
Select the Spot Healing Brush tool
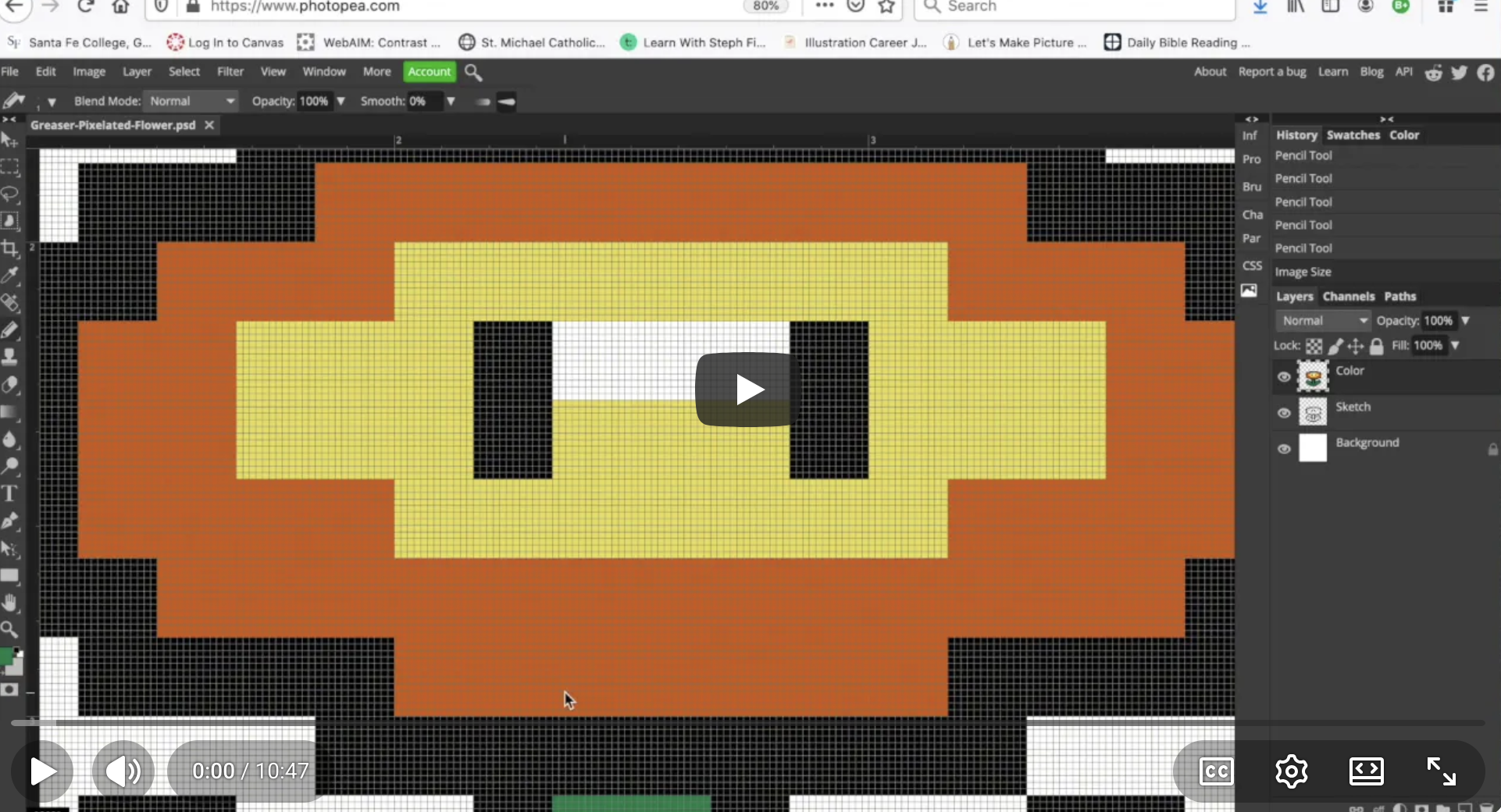[x=9, y=303]
